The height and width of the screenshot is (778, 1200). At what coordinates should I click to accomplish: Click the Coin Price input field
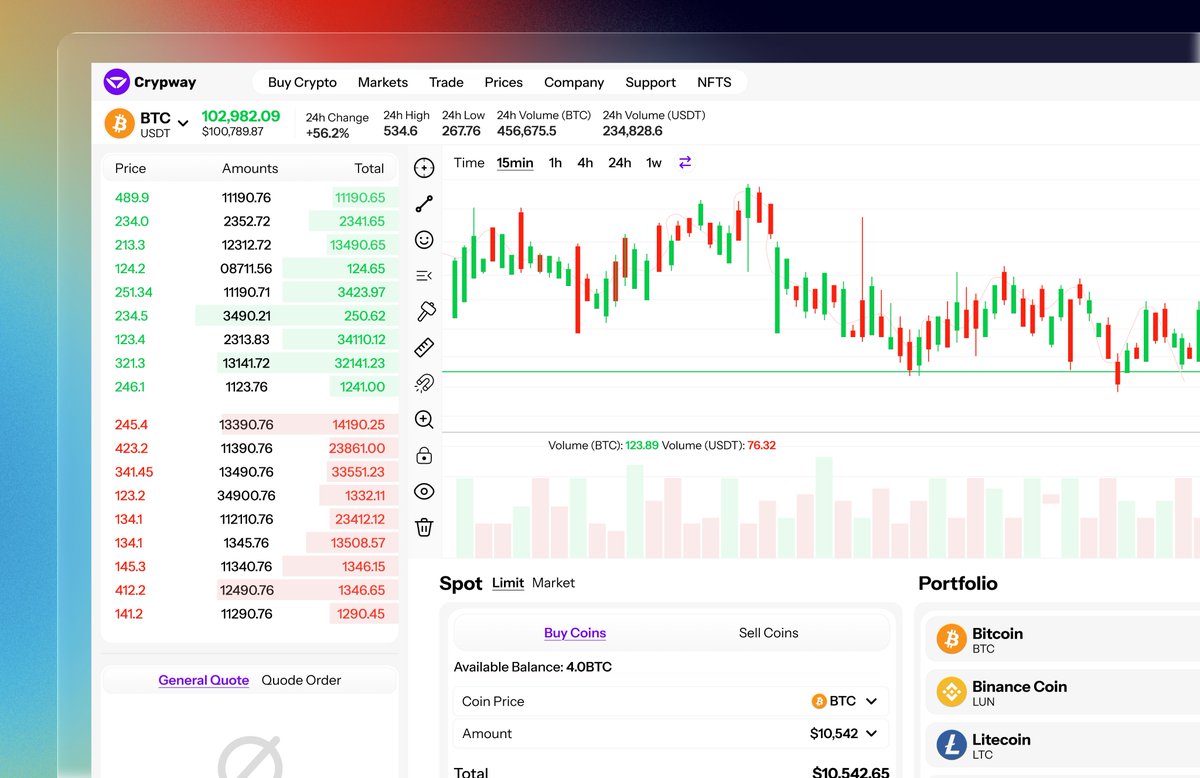(x=671, y=701)
